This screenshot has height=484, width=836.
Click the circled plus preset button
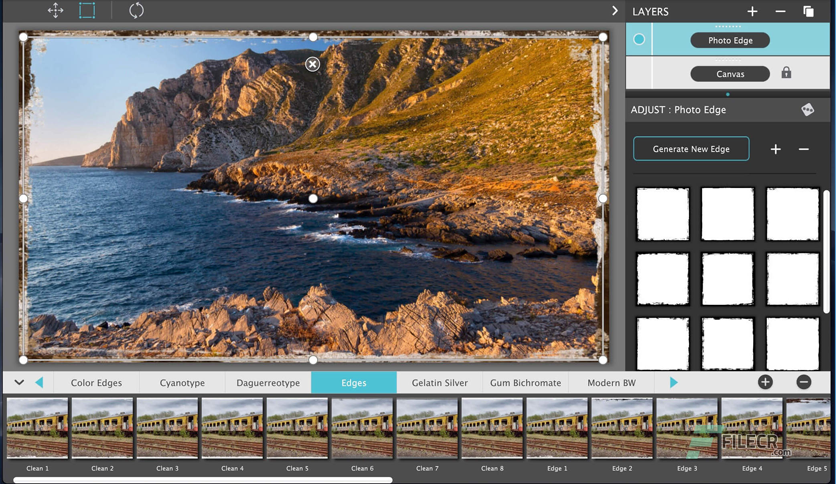click(x=765, y=382)
